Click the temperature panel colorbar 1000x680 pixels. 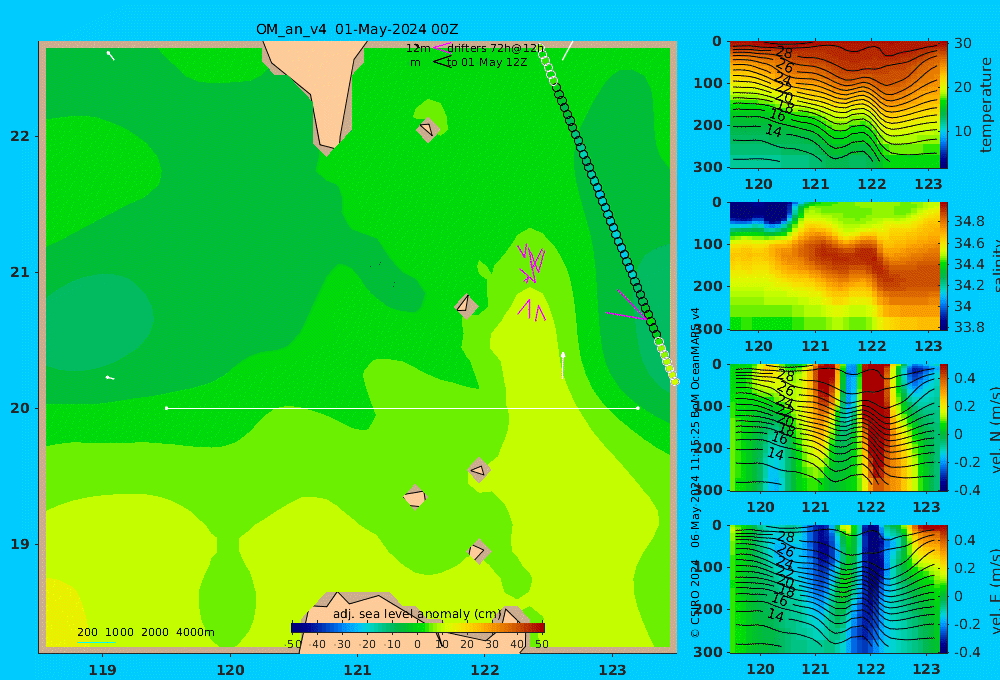pyautogui.click(x=944, y=105)
